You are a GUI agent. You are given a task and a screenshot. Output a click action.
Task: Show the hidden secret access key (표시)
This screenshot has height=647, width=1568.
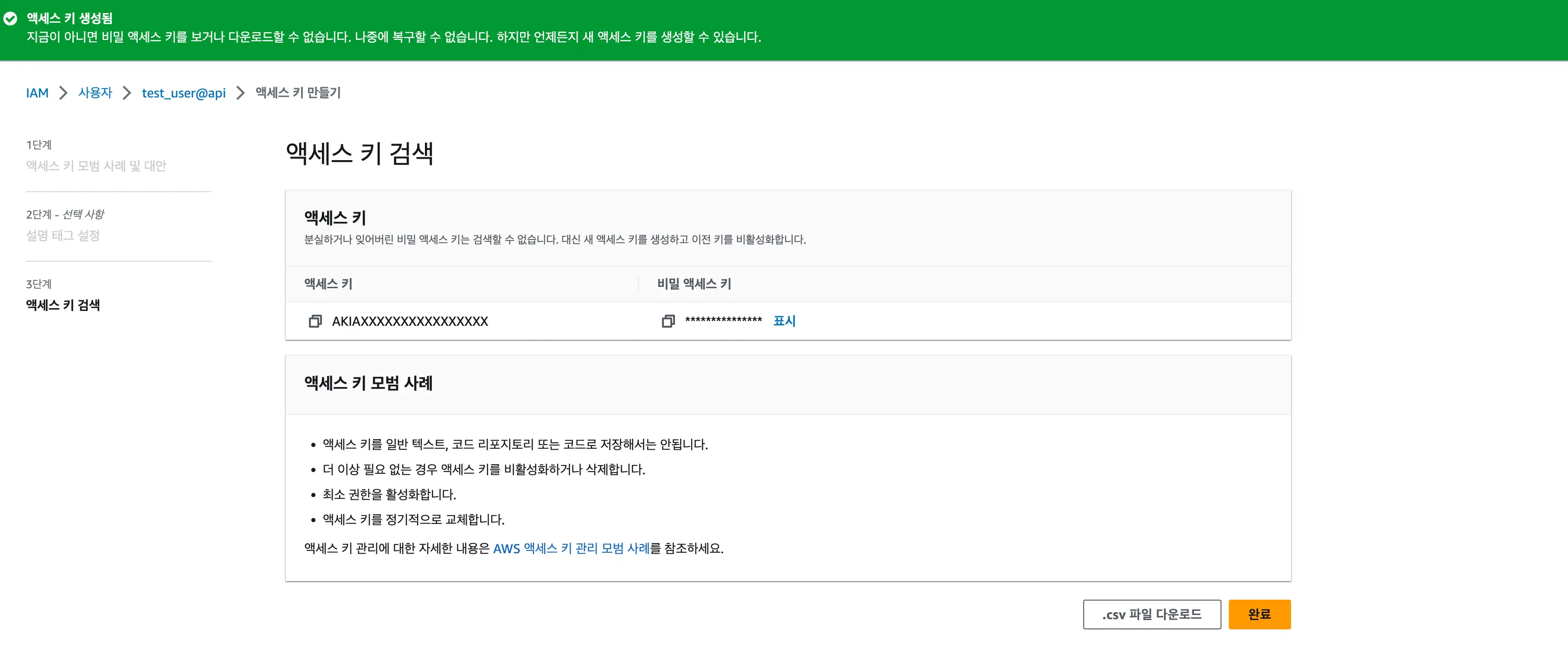click(x=784, y=320)
